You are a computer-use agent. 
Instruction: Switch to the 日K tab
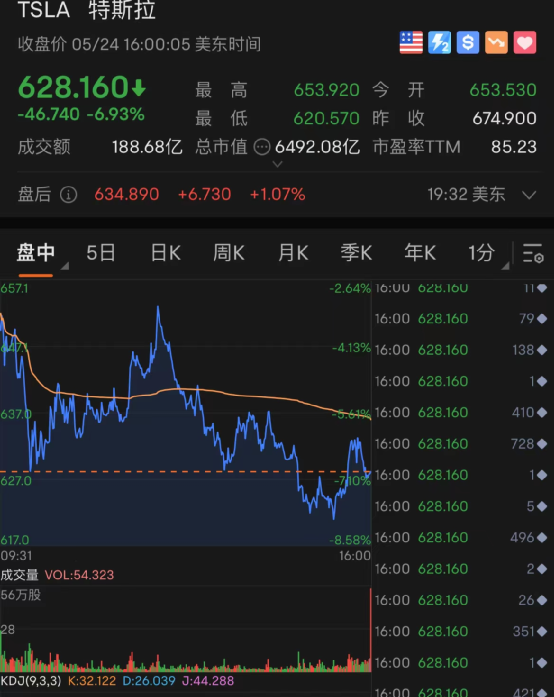165,253
